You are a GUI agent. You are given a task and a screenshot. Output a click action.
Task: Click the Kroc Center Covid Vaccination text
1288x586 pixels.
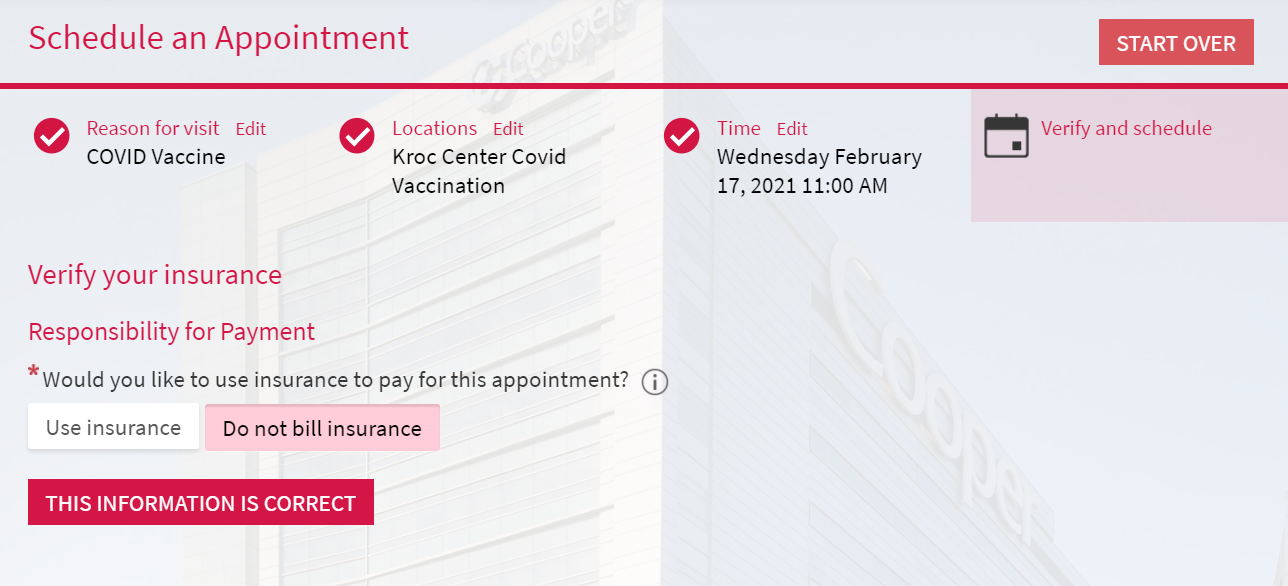click(479, 171)
